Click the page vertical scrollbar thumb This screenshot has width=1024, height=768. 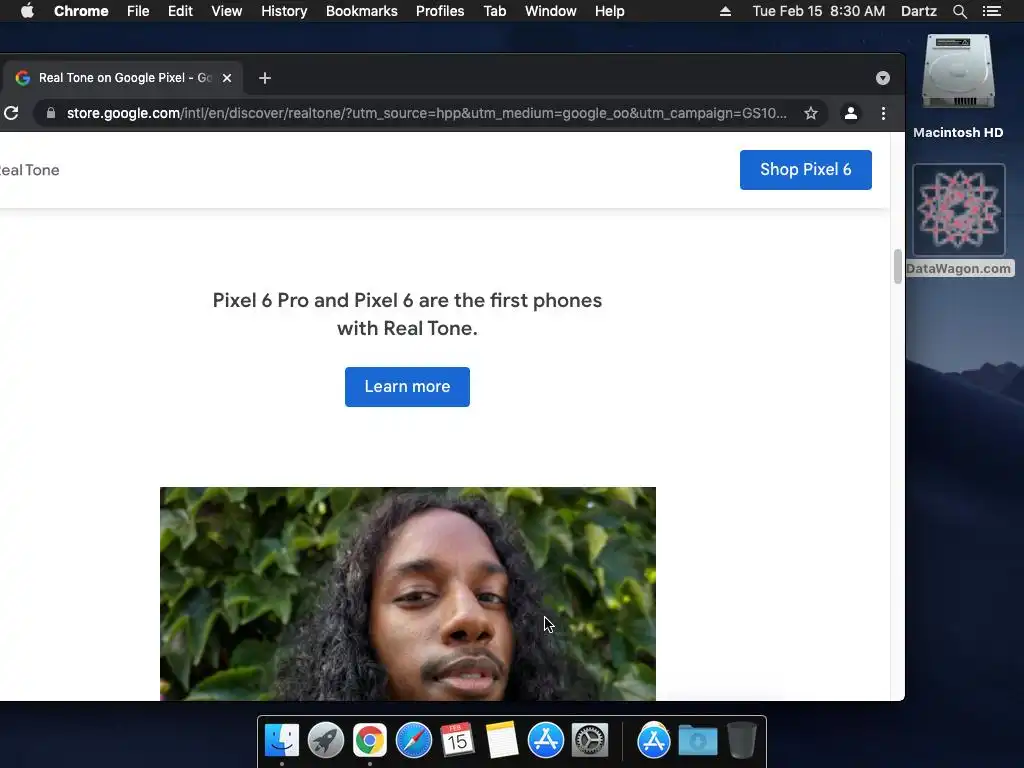[x=897, y=266]
